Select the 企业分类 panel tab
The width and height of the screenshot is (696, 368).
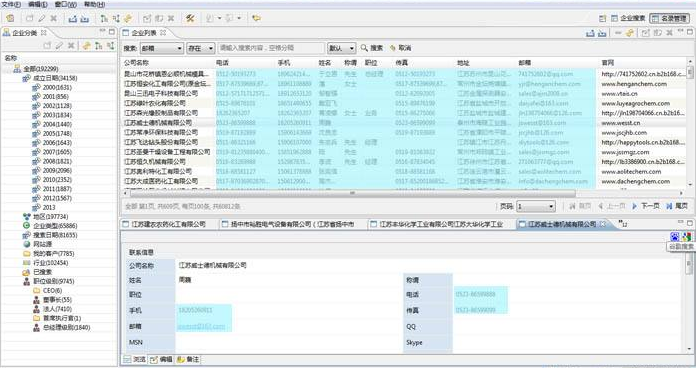click(25, 33)
